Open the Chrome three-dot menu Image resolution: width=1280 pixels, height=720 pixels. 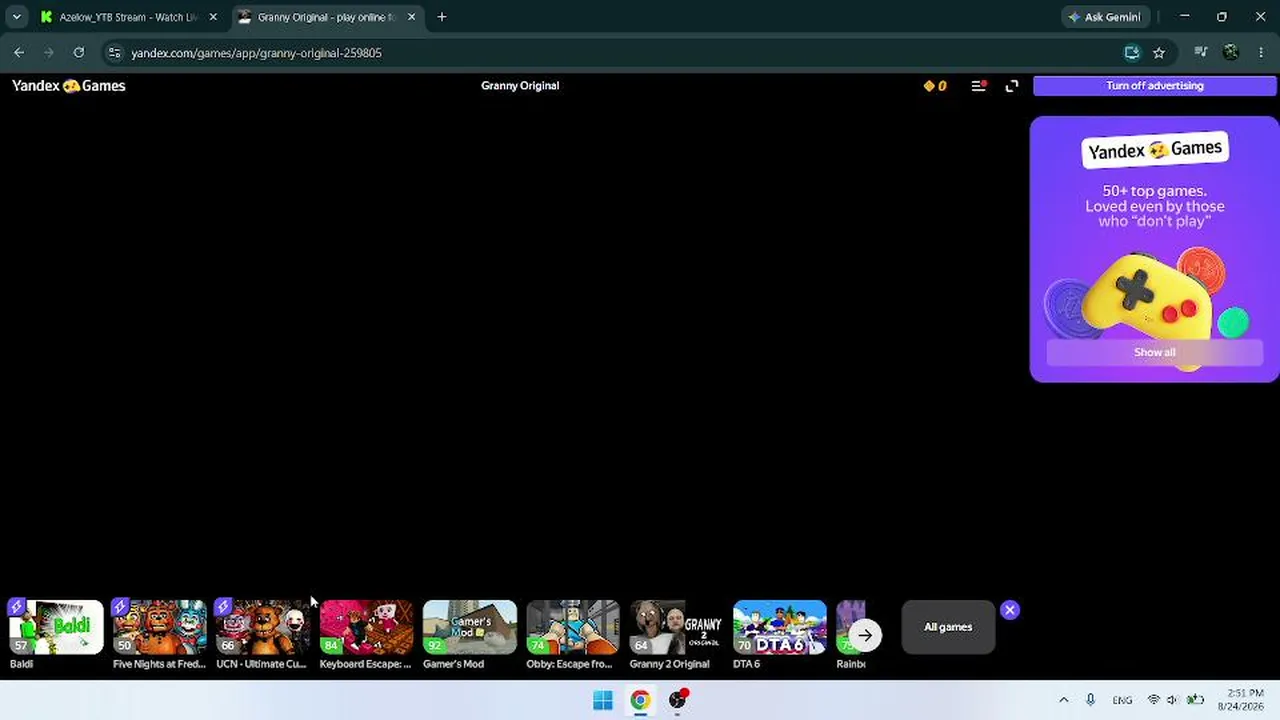1261,53
